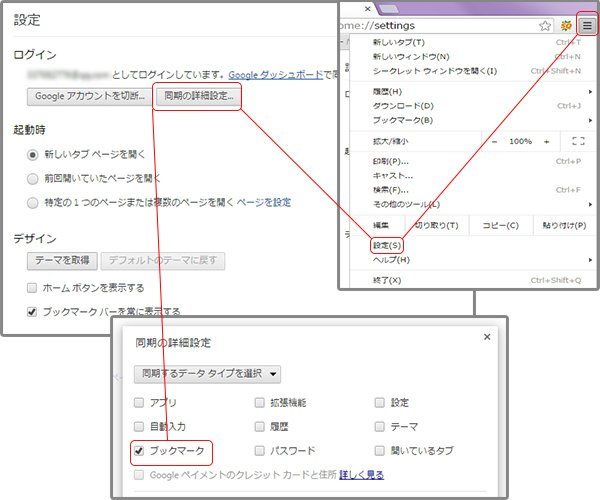Choose 新しいタブ(T) menu item
Image resolution: width=600 pixels, height=500 pixels.
pos(473,42)
